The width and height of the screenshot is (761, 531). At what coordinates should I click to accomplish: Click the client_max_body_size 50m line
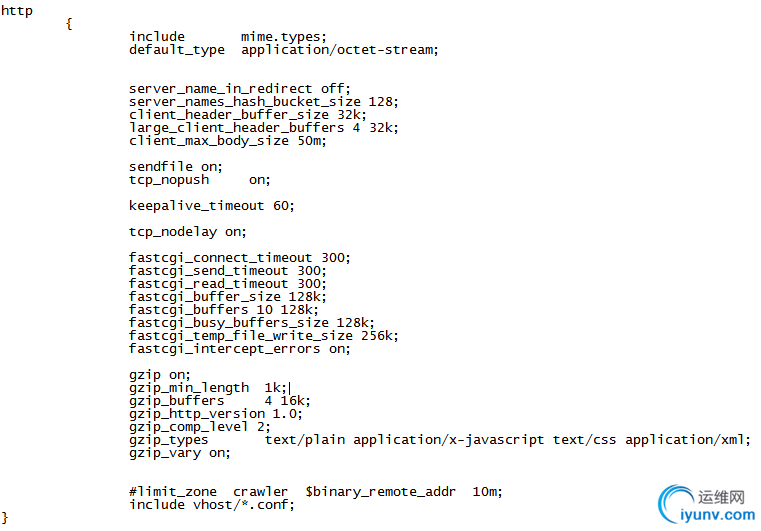tap(227, 140)
